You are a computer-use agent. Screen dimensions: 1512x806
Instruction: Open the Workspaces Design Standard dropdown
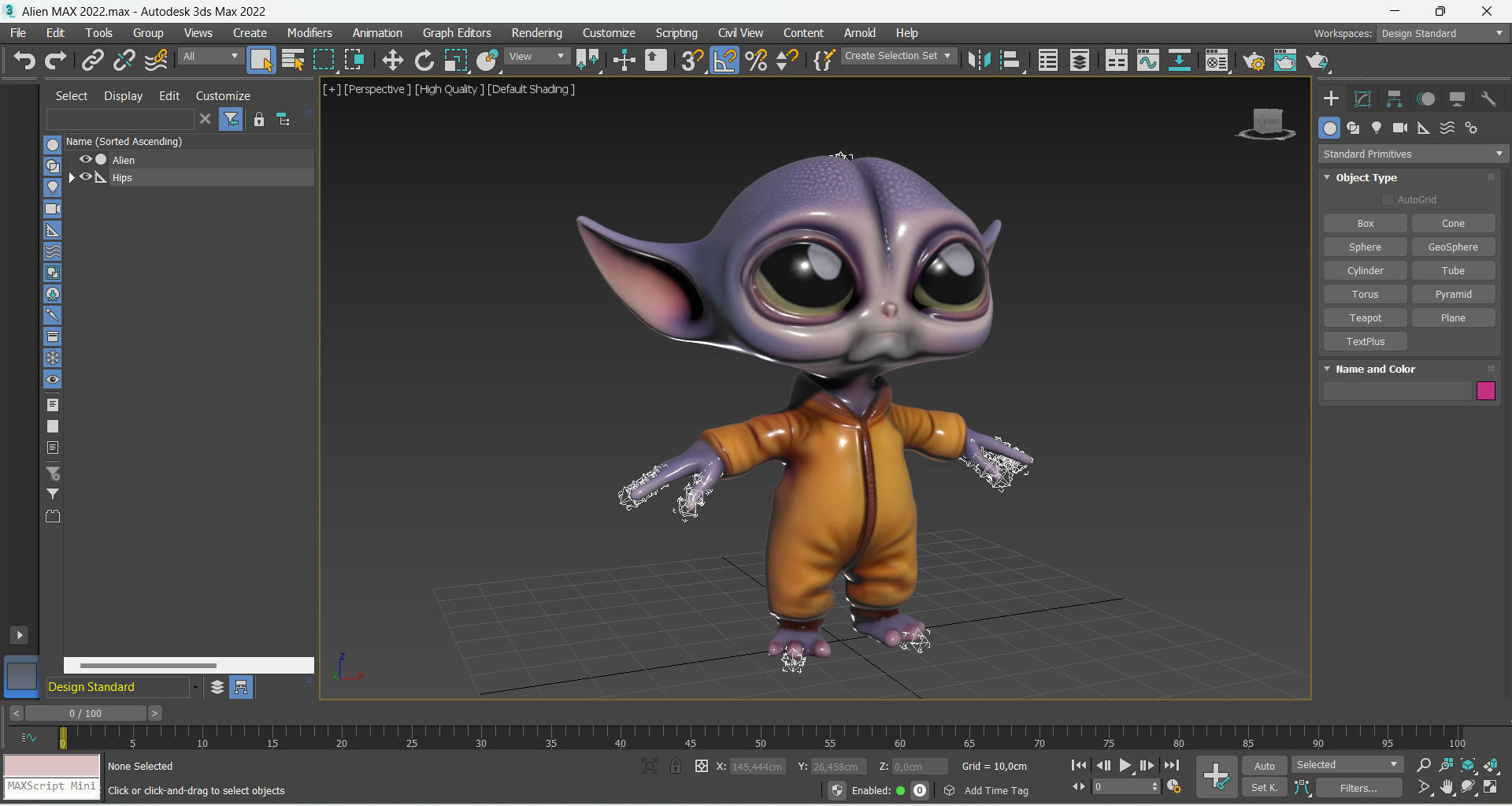click(1443, 33)
